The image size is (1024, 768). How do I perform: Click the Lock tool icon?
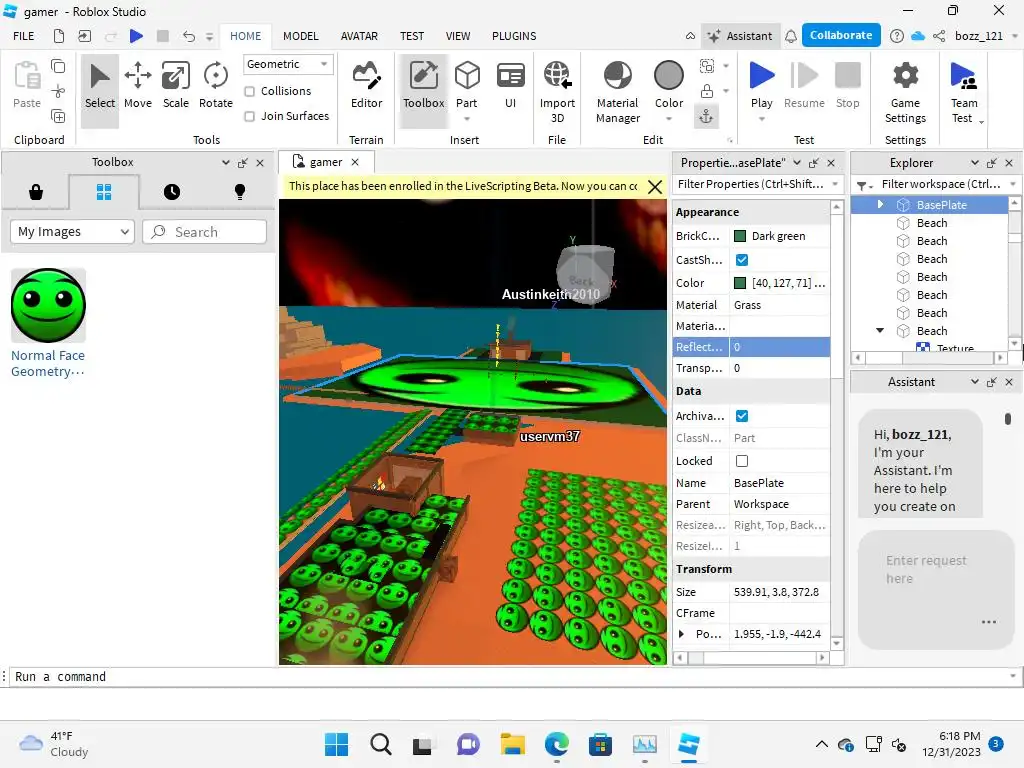click(707, 91)
